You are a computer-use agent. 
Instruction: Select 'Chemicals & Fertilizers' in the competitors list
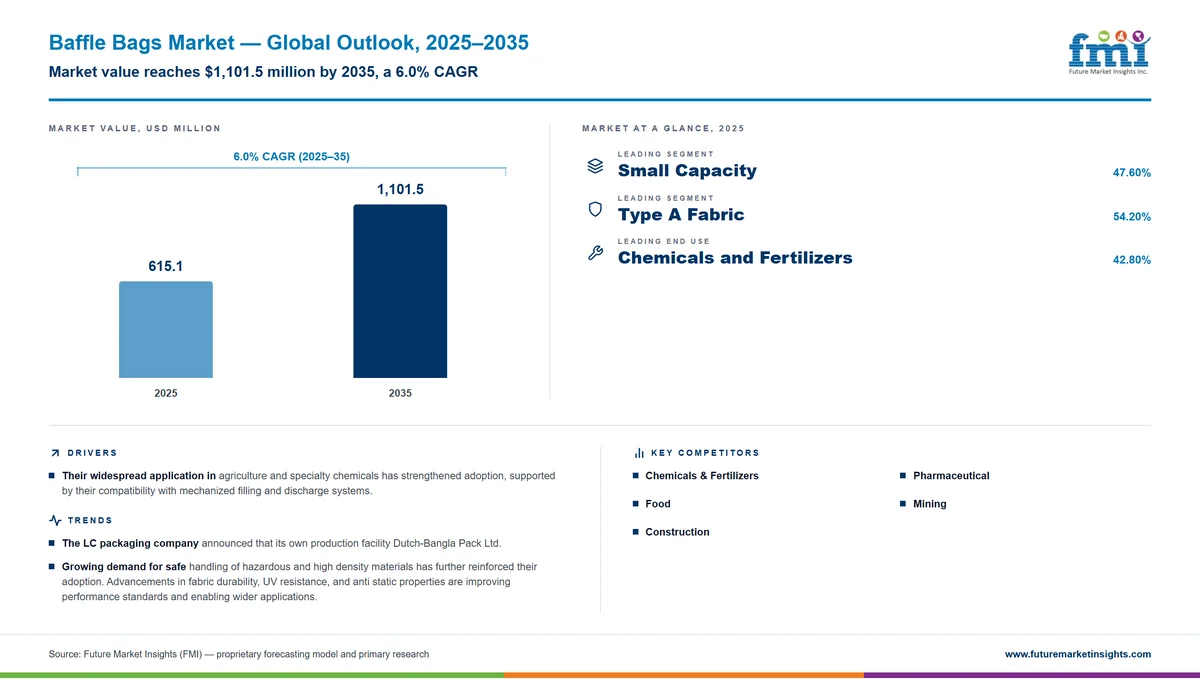click(x=702, y=476)
